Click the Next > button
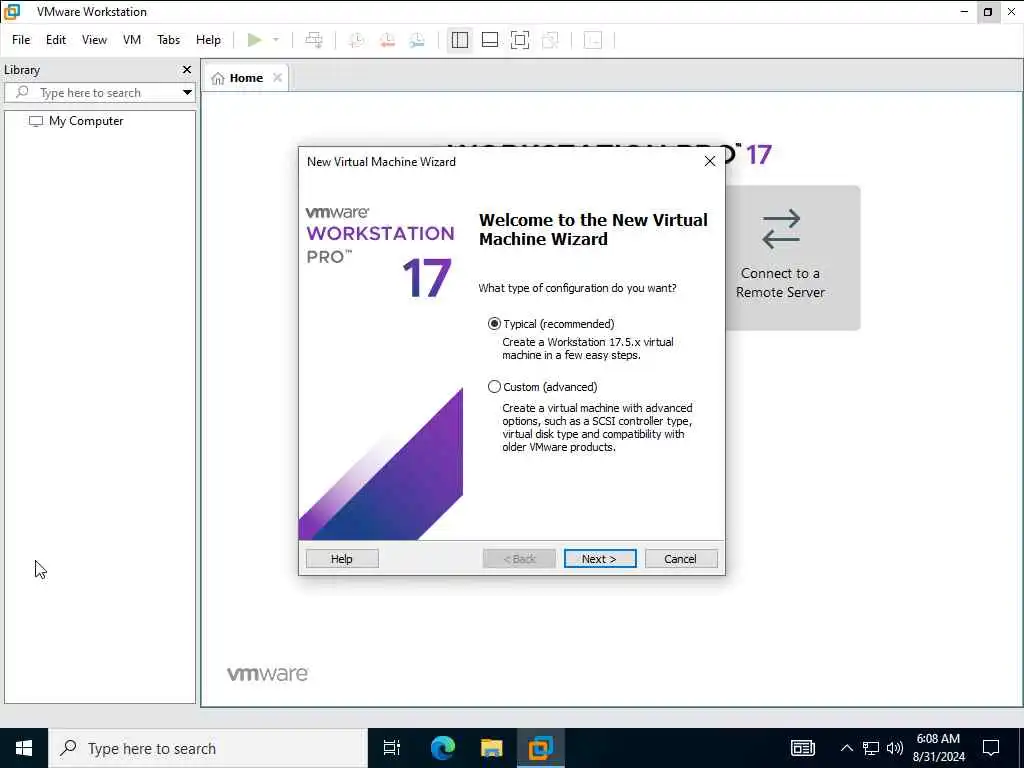The image size is (1024, 768). [600, 559]
